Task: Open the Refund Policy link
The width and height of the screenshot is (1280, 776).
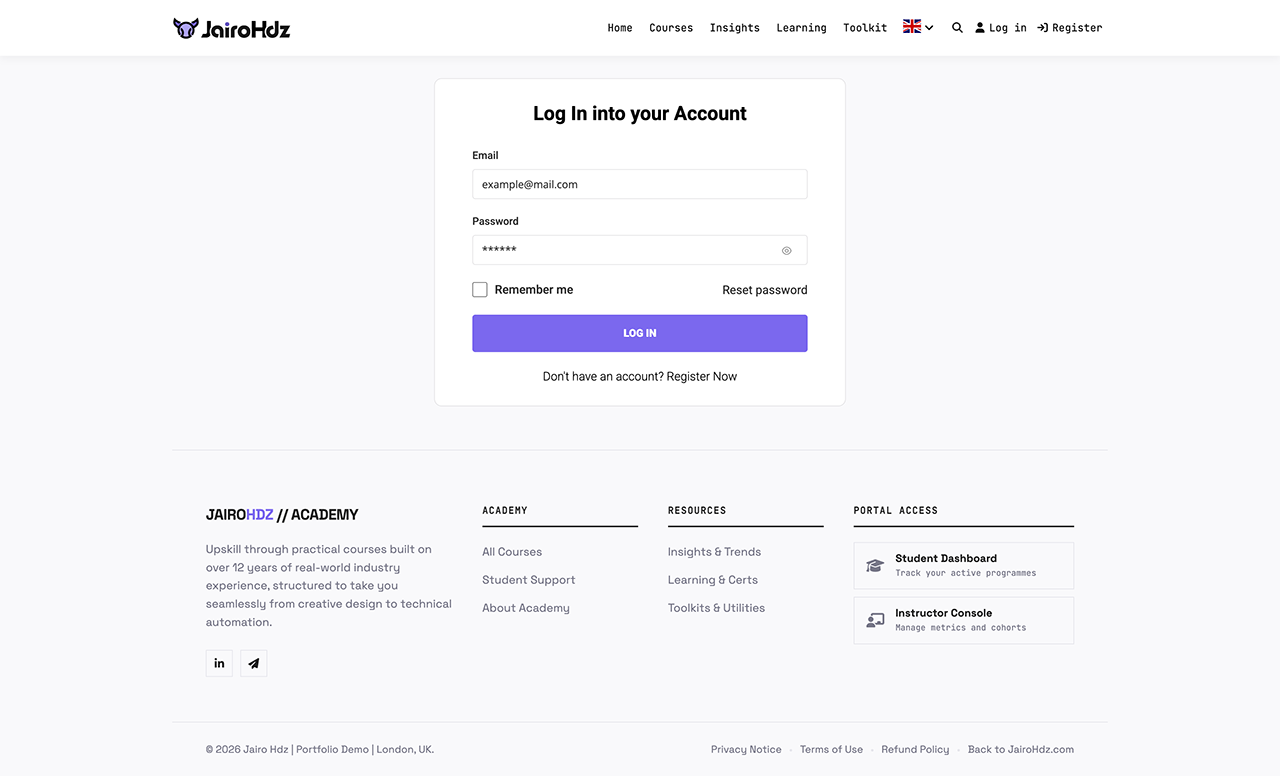Action: [x=915, y=749]
